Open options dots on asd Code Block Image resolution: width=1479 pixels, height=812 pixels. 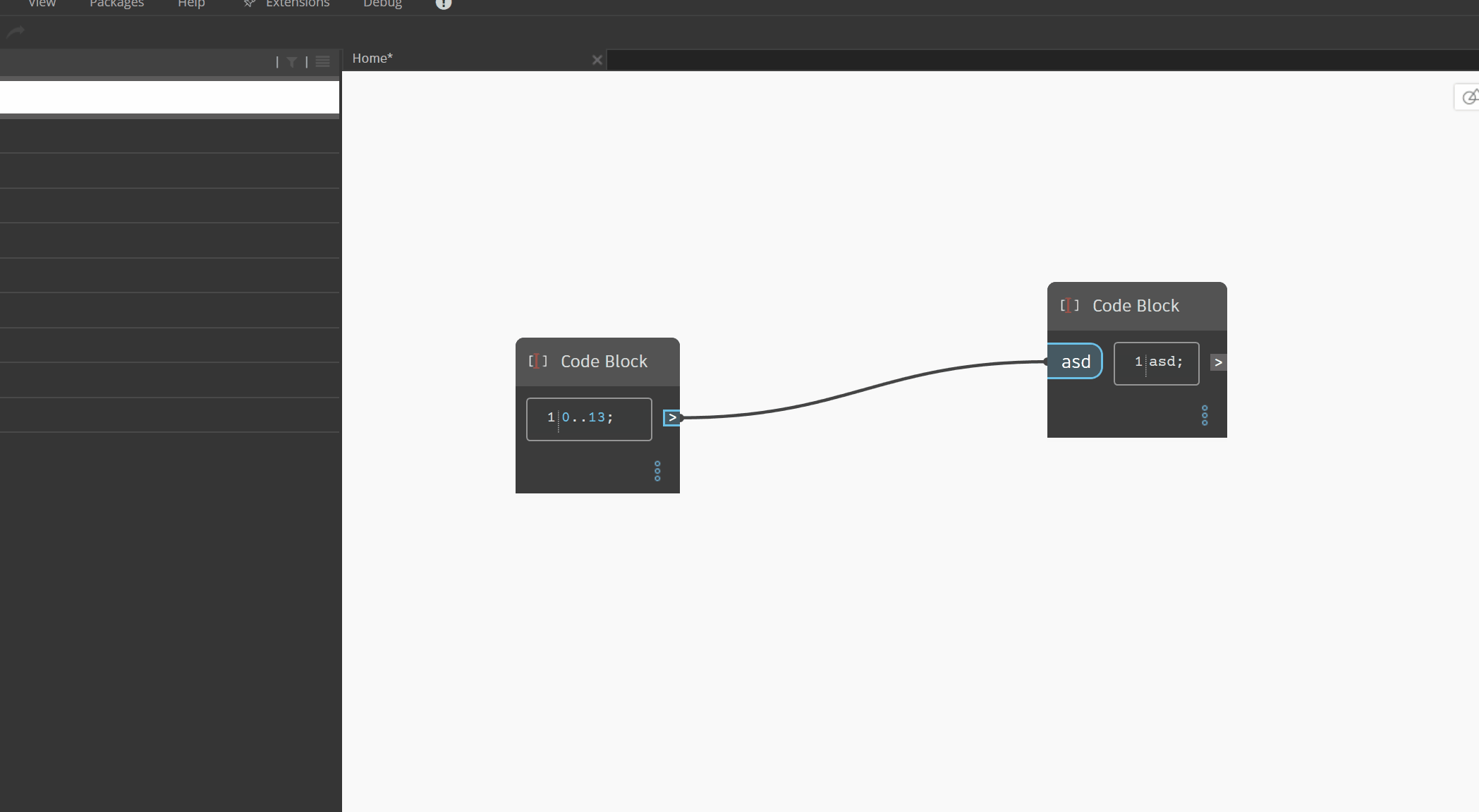[x=1205, y=415]
